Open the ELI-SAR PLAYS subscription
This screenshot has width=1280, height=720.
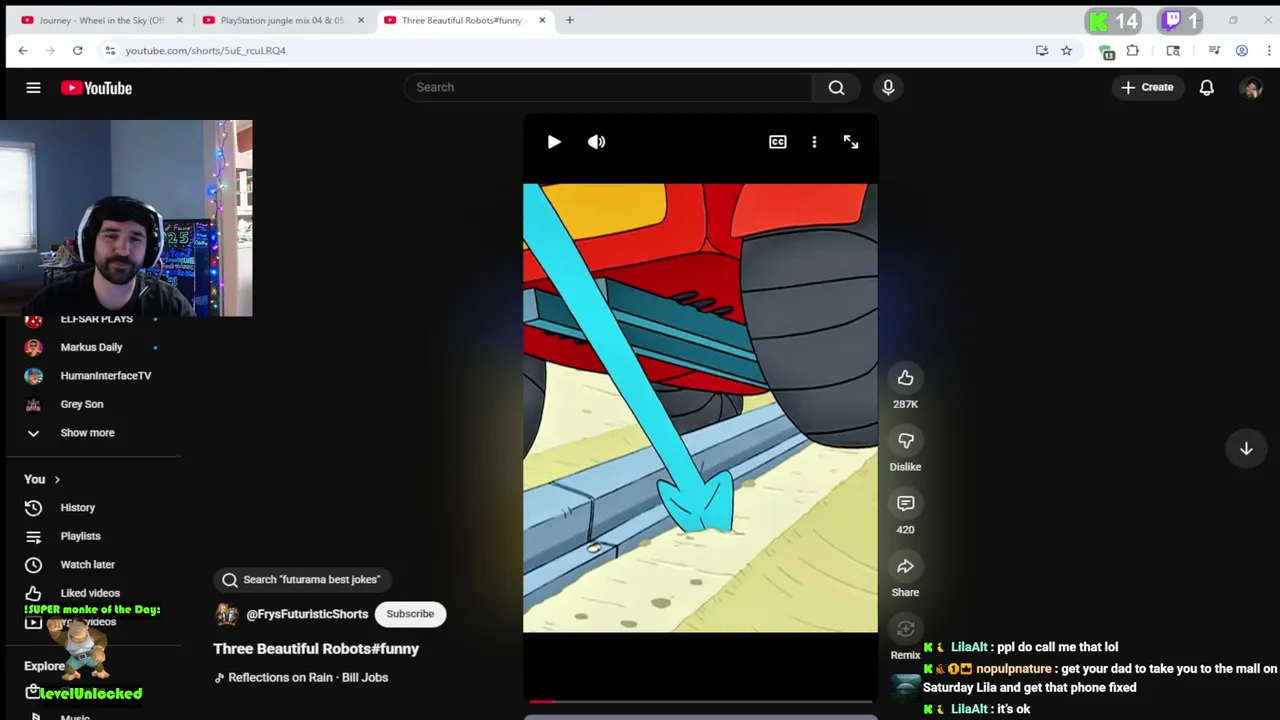click(x=96, y=320)
